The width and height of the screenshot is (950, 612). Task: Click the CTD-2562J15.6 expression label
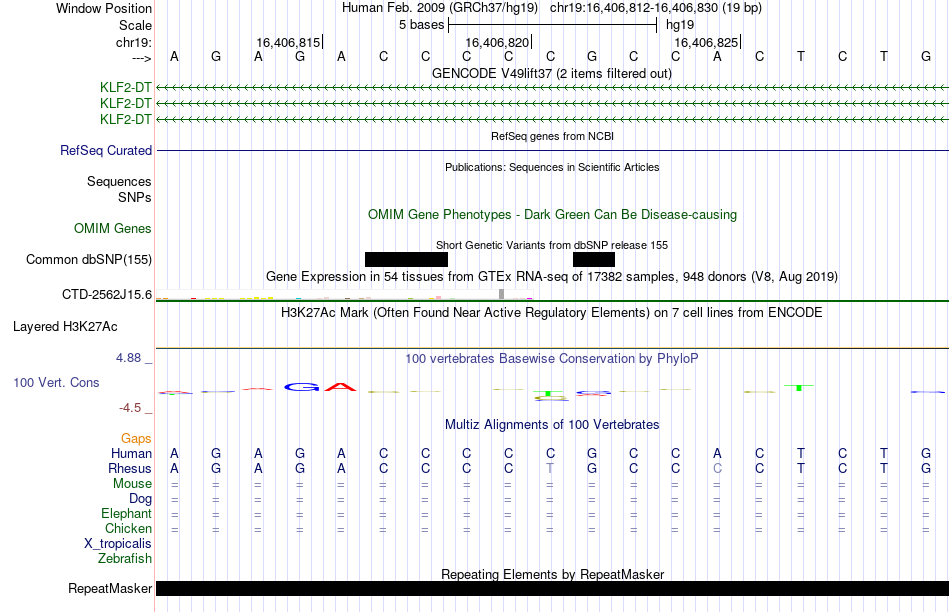click(x=107, y=294)
